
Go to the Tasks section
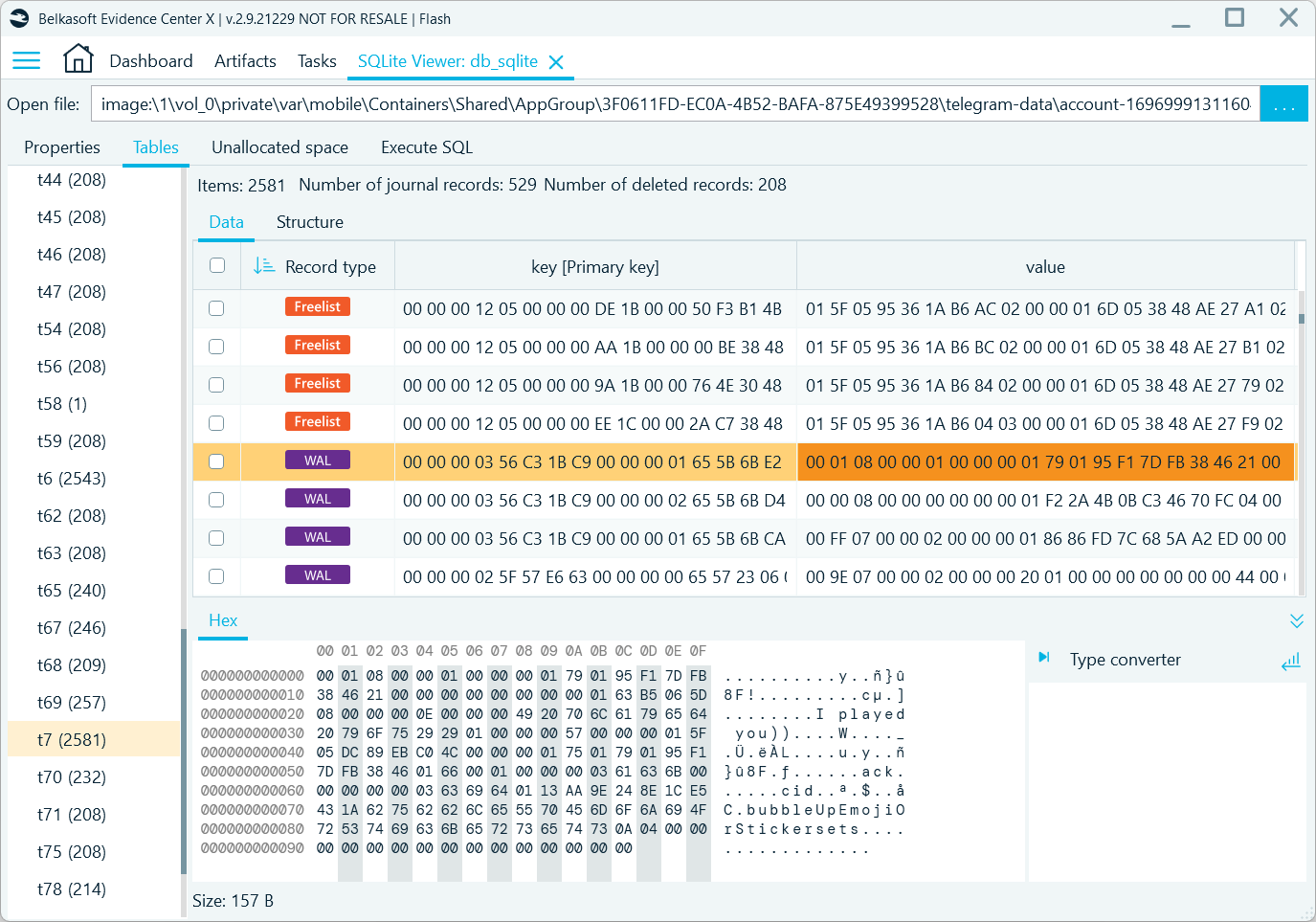click(x=317, y=61)
